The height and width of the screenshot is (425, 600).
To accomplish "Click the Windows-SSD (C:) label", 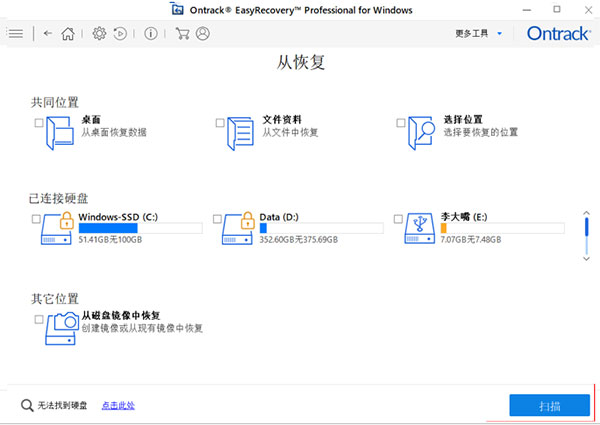I will 118,217.
